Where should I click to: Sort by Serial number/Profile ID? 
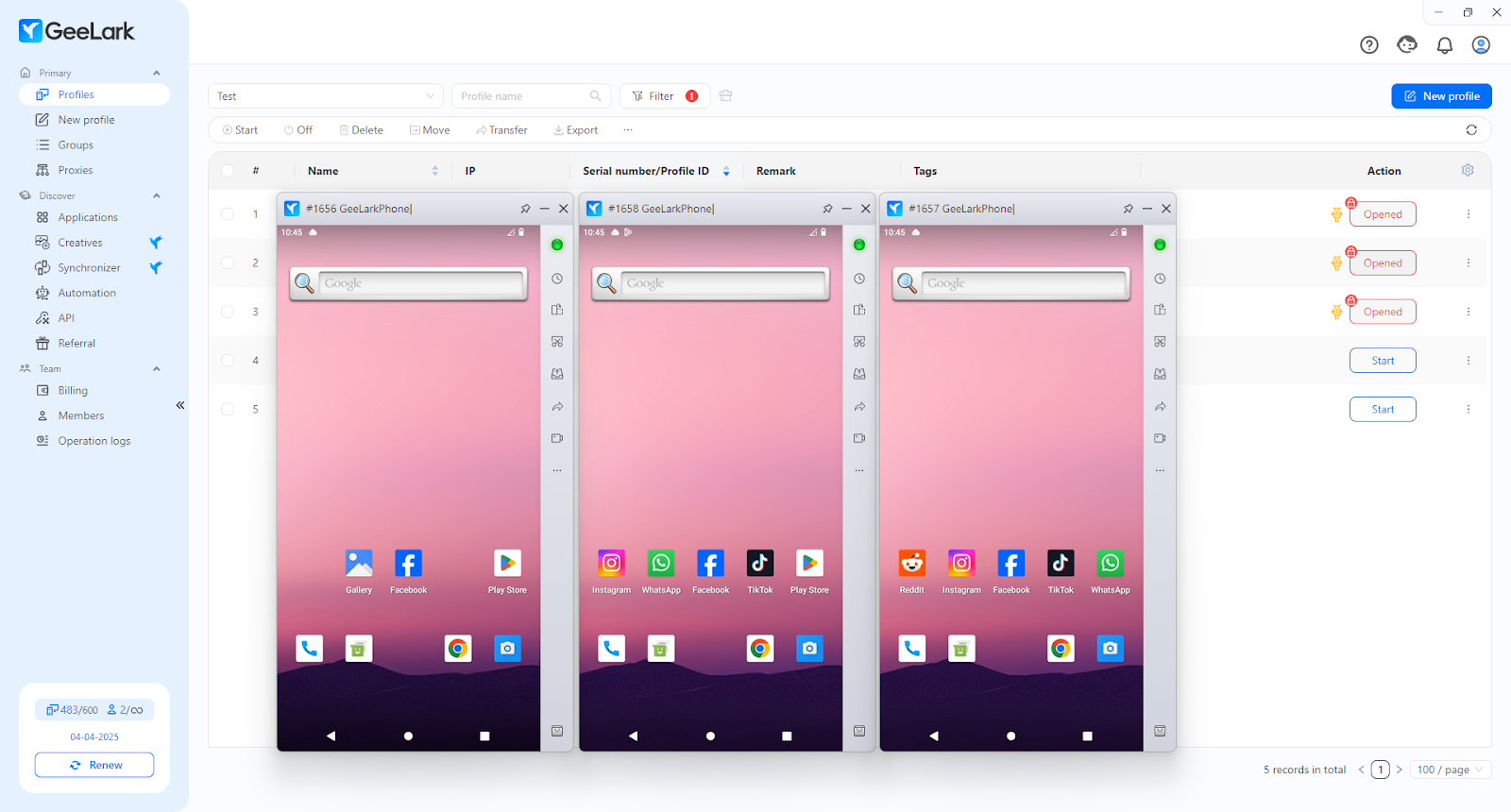tap(726, 171)
